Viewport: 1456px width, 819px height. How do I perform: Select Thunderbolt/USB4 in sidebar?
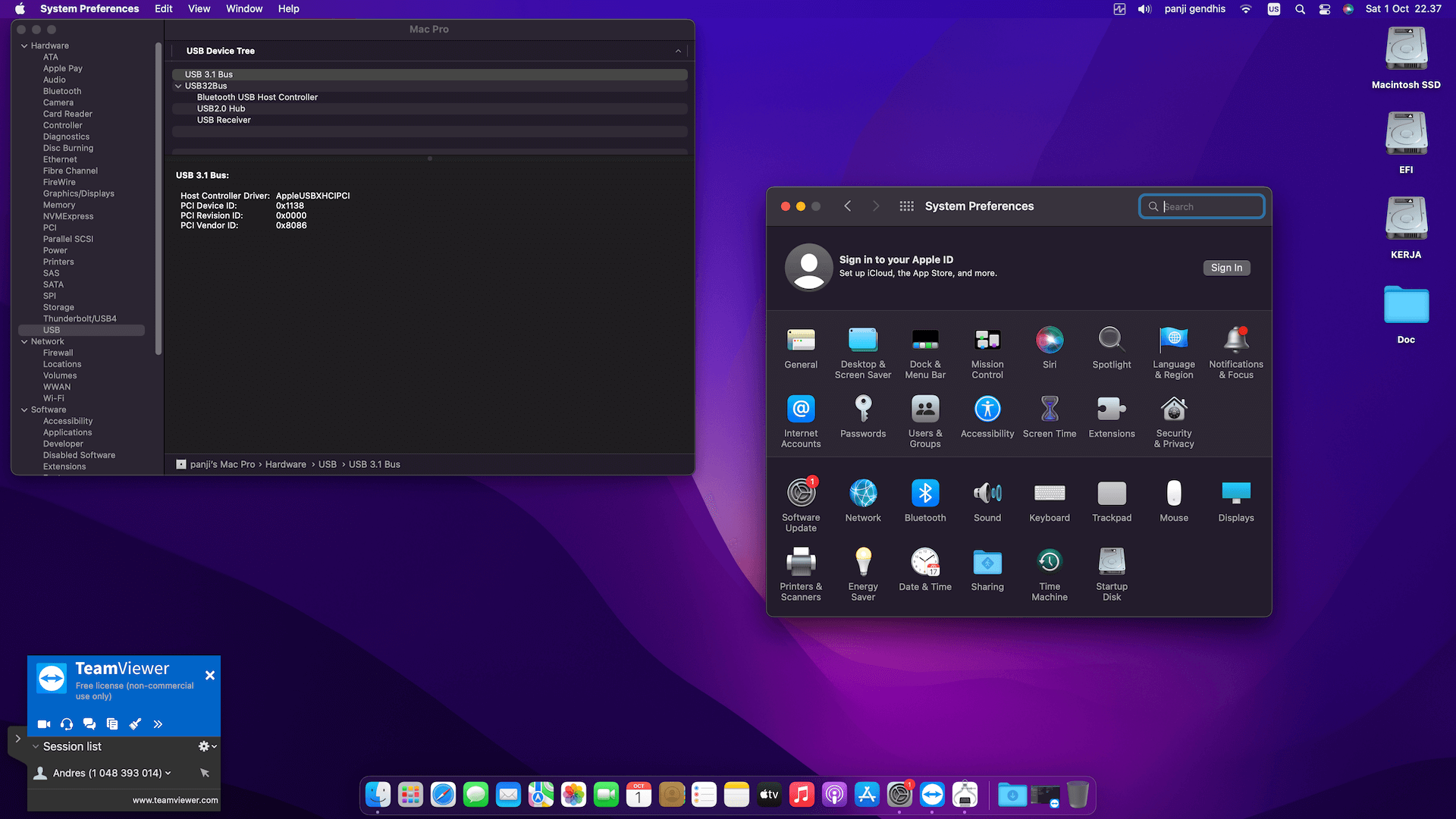pyautogui.click(x=80, y=319)
